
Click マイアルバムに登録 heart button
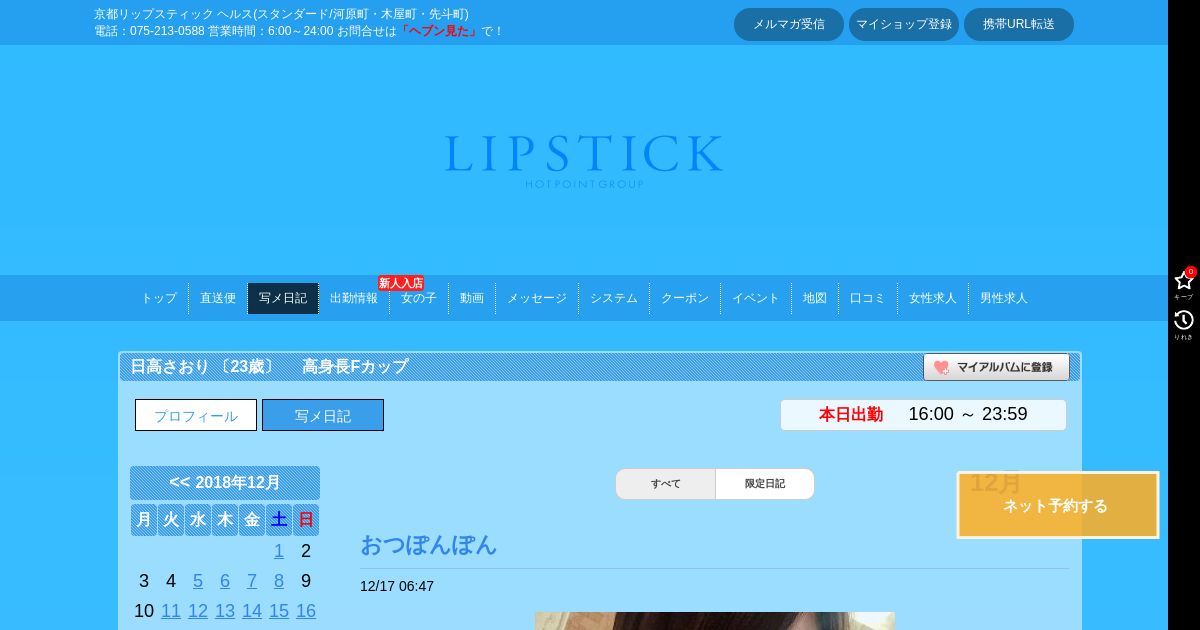pos(996,367)
